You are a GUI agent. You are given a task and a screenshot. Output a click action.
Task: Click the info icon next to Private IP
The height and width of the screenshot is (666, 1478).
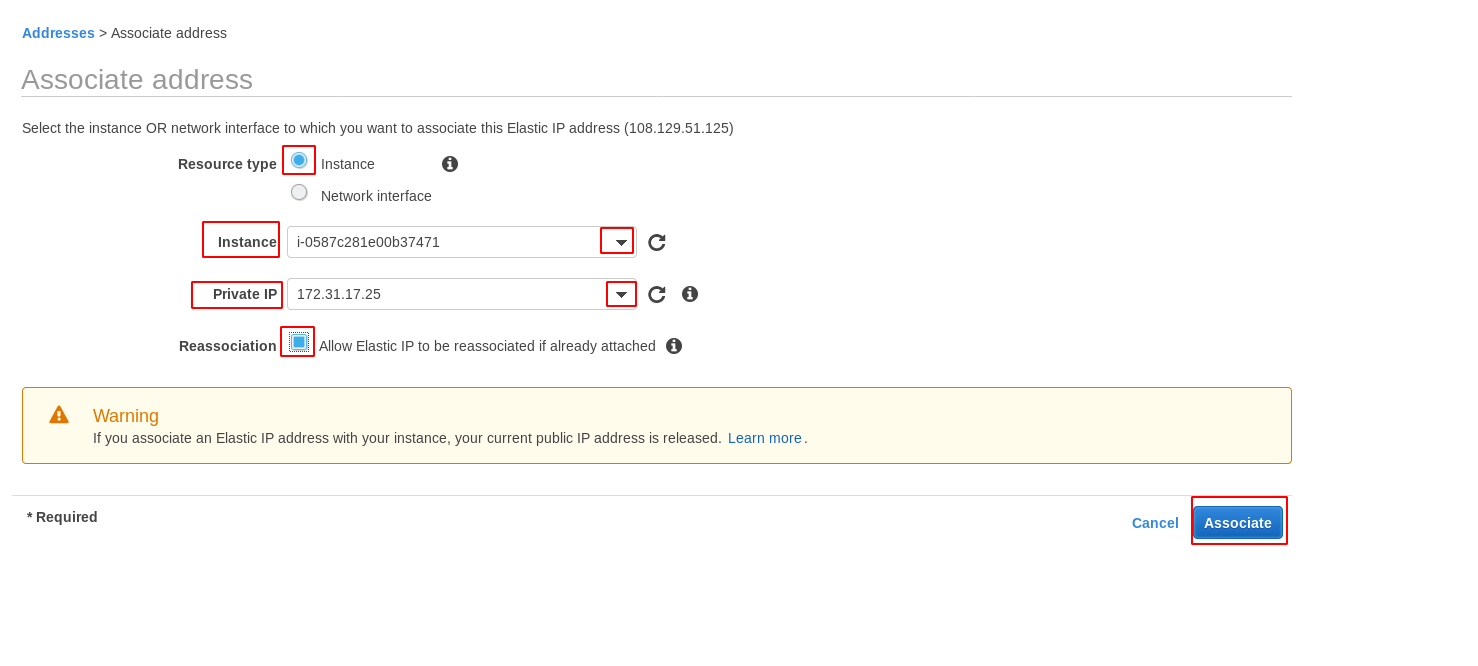click(x=690, y=294)
